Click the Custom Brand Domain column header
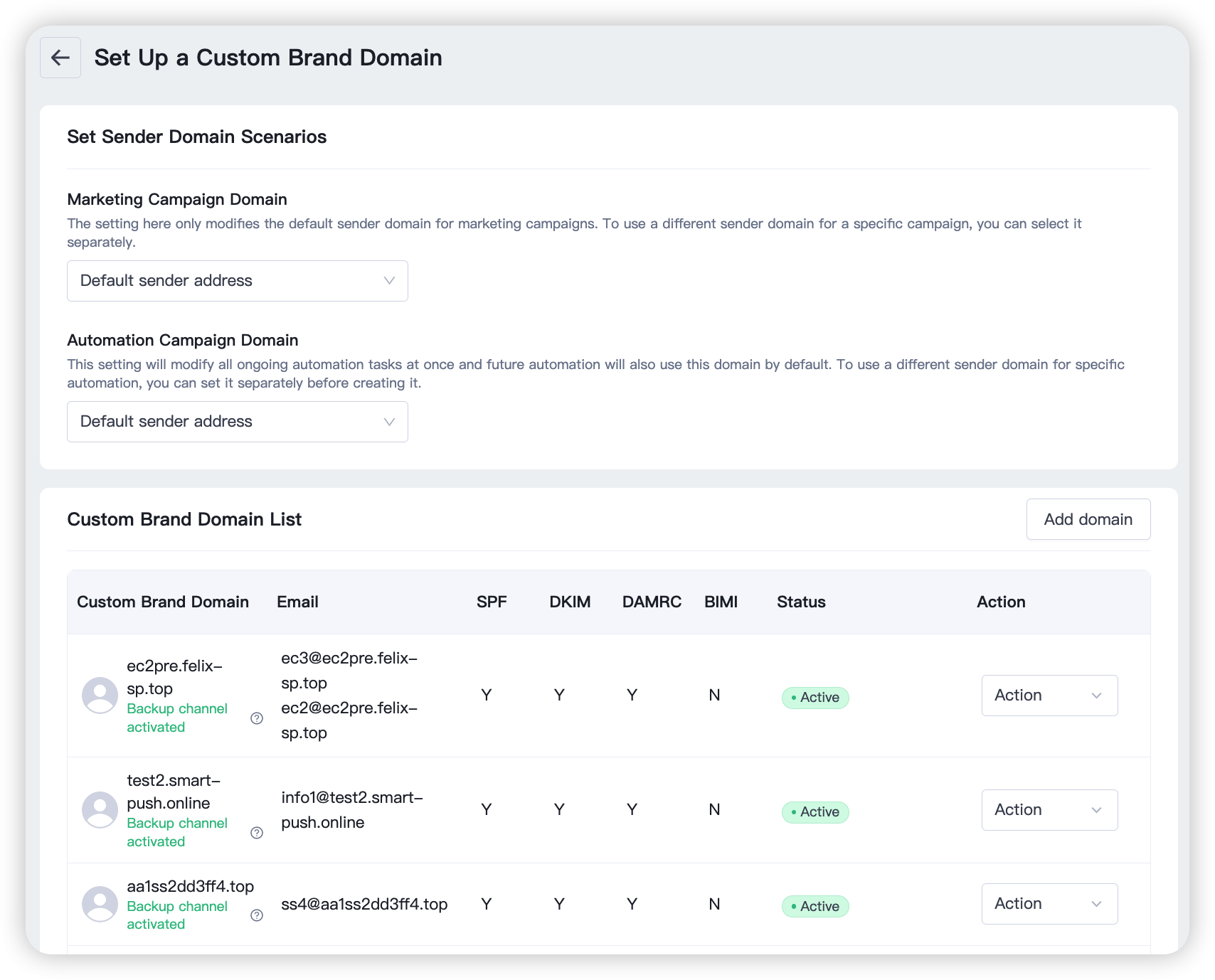Screen dimensions: 1215x980 click(163, 602)
